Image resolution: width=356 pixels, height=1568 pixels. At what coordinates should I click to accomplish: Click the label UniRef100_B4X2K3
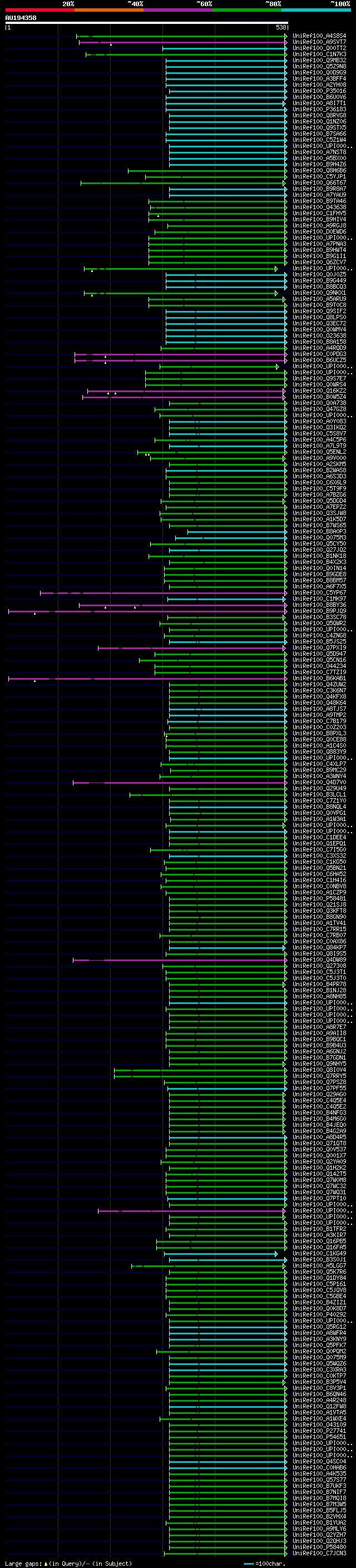pos(319,562)
